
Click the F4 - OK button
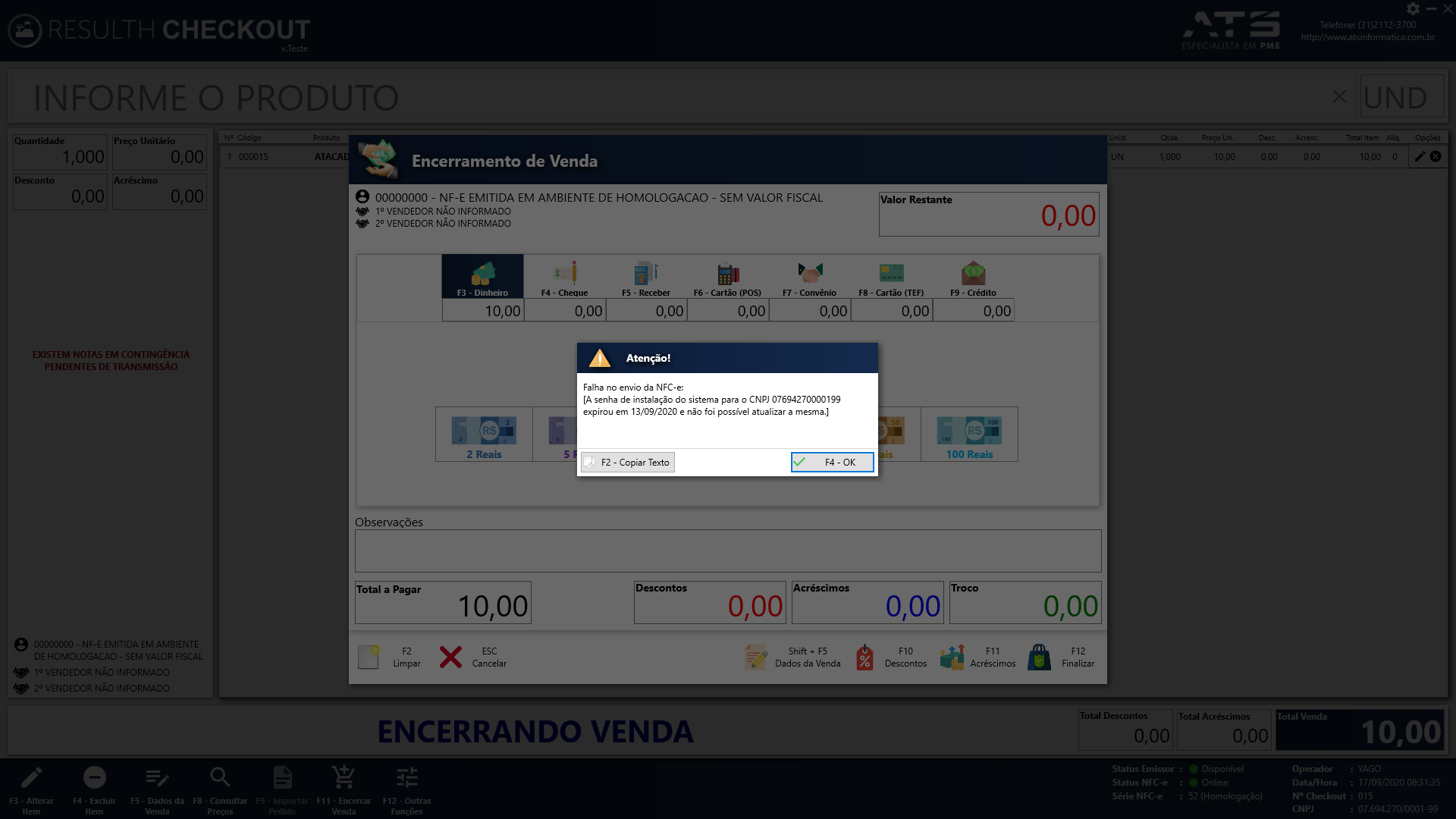pyautogui.click(x=832, y=462)
